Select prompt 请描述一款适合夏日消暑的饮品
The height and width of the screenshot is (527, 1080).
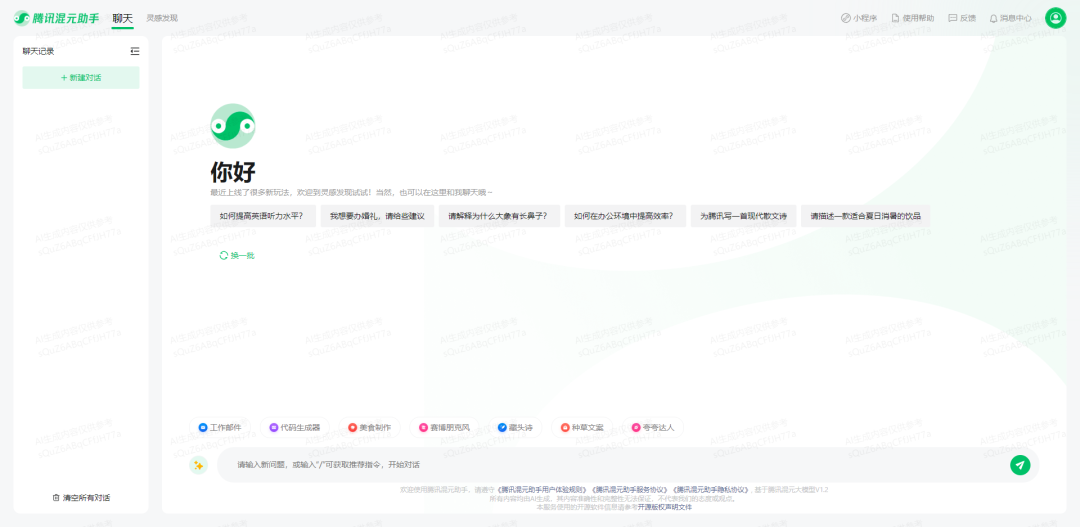point(866,216)
